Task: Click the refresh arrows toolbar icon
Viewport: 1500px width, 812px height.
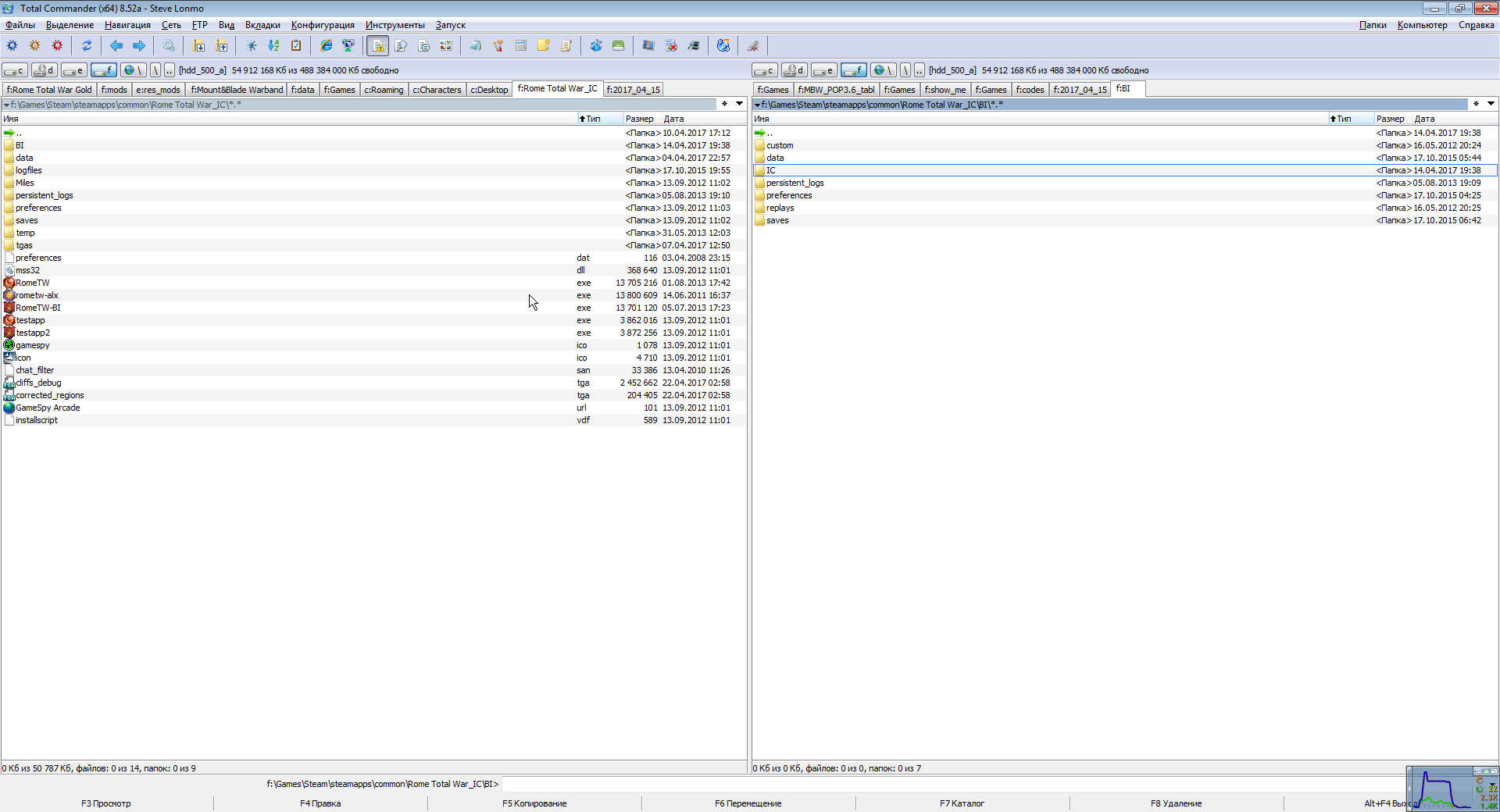Action: pos(87,46)
